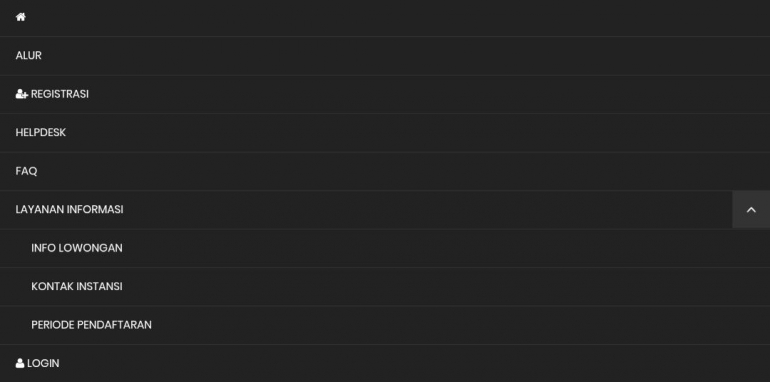Click the upward chevron arrow icon

[x=751, y=210]
